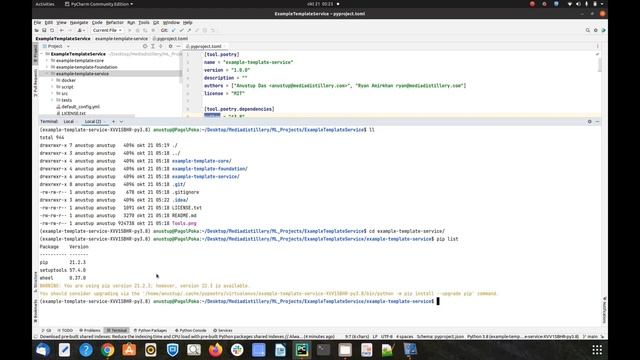The width and height of the screenshot is (640, 360).
Task: Click the Git update project icon
Action: coord(173,30)
